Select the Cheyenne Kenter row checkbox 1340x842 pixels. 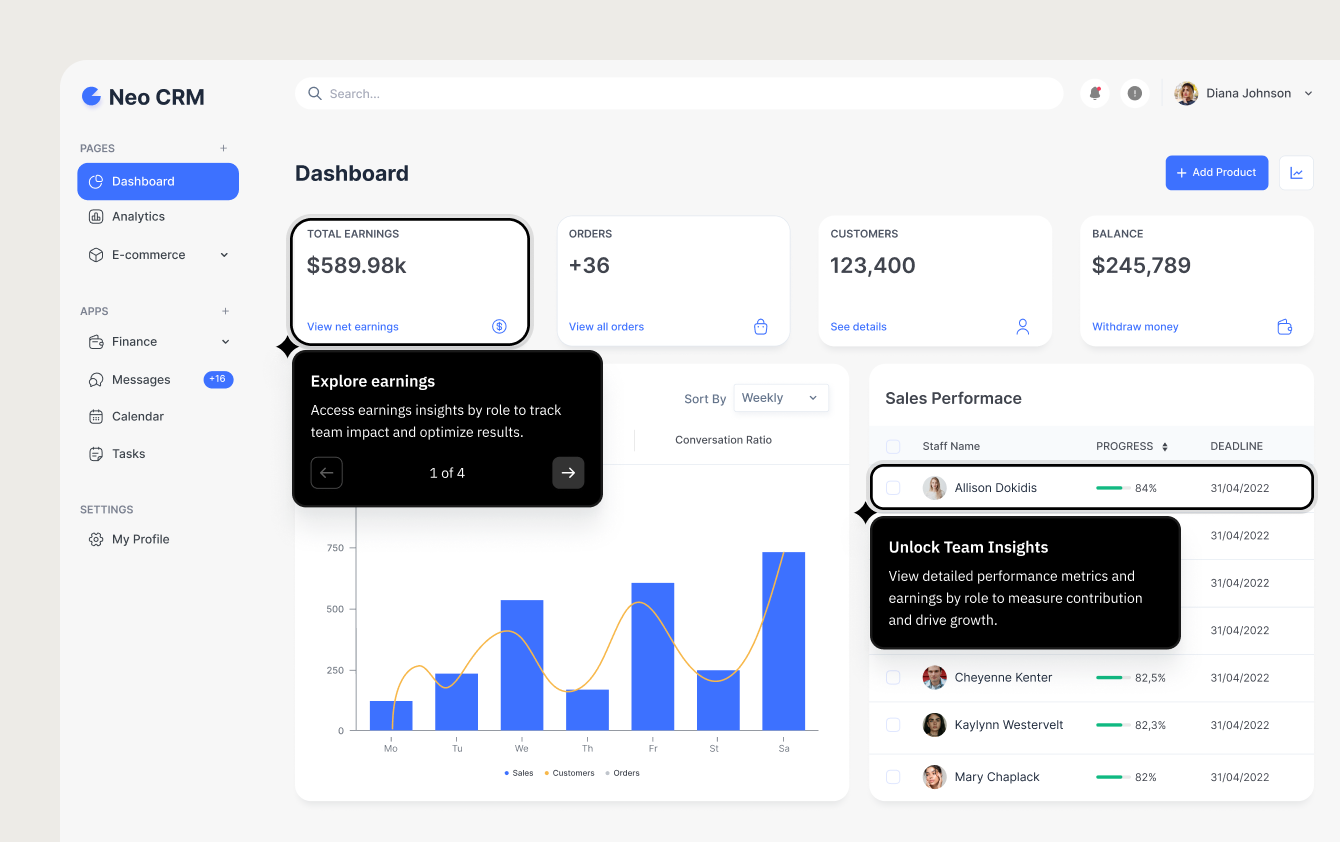pyautogui.click(x=893, y=678)
